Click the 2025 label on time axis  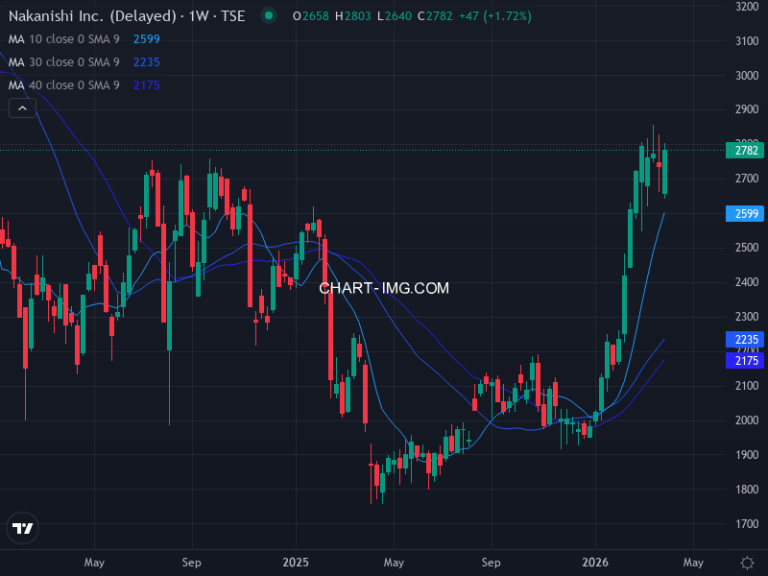295,562
